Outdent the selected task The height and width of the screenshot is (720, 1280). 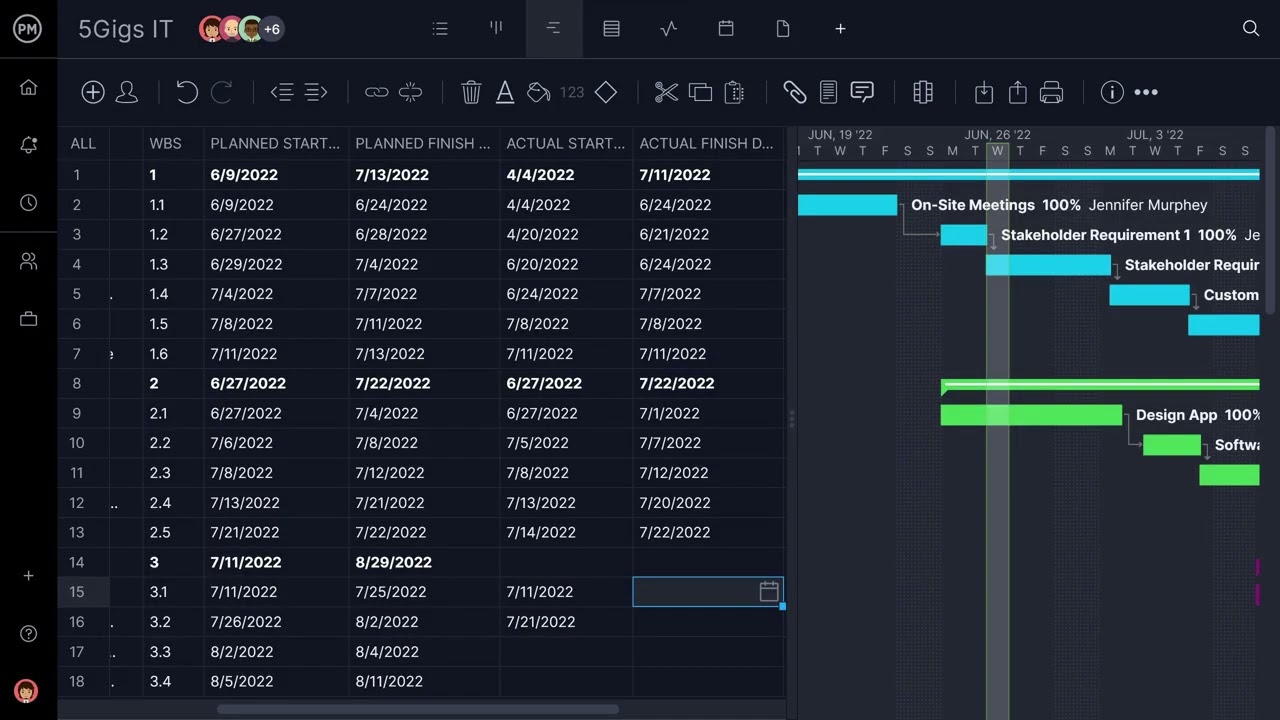coord(281,92)
